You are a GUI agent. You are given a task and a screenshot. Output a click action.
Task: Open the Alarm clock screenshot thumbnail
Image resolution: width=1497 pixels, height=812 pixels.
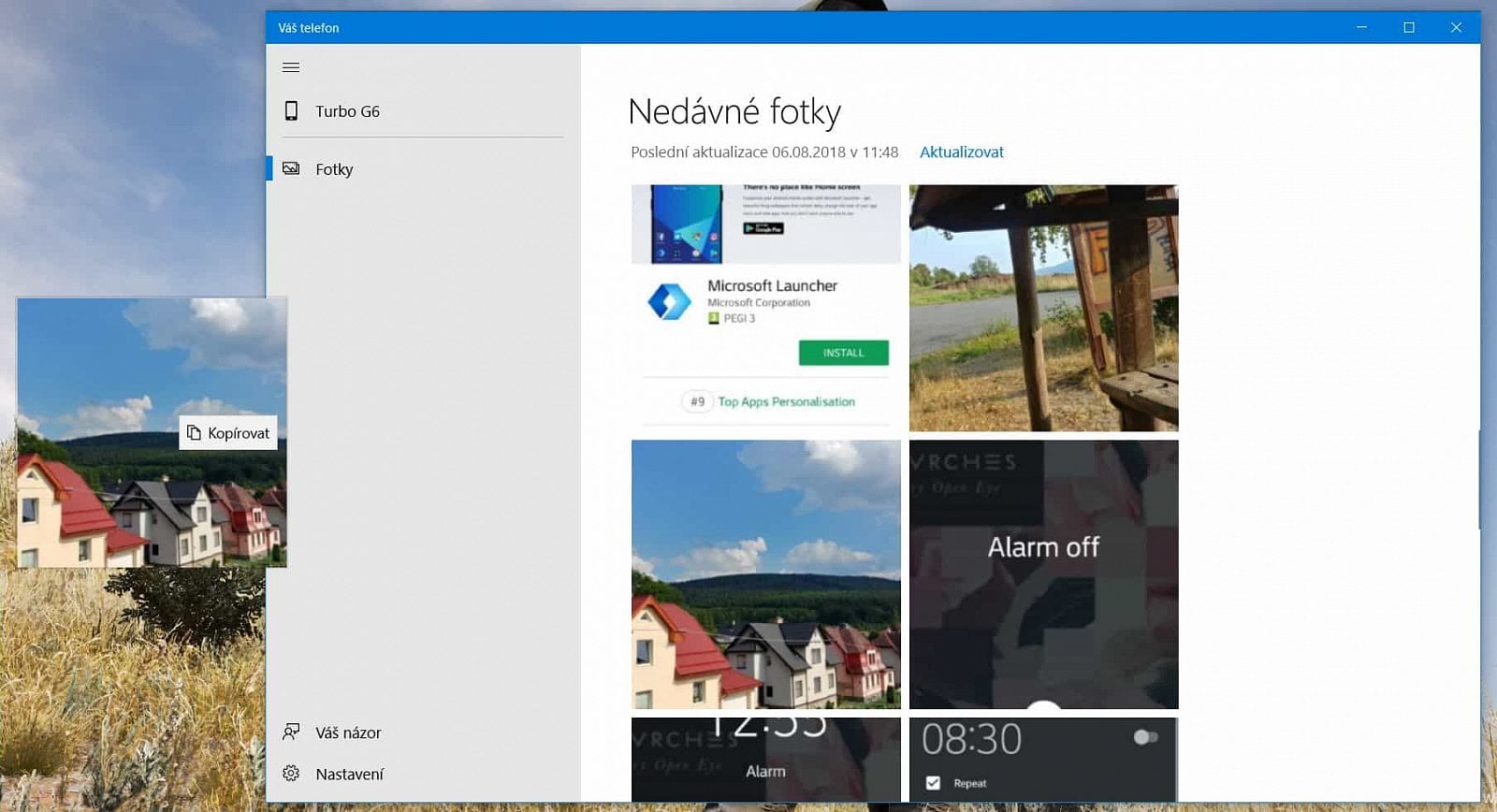765,760
